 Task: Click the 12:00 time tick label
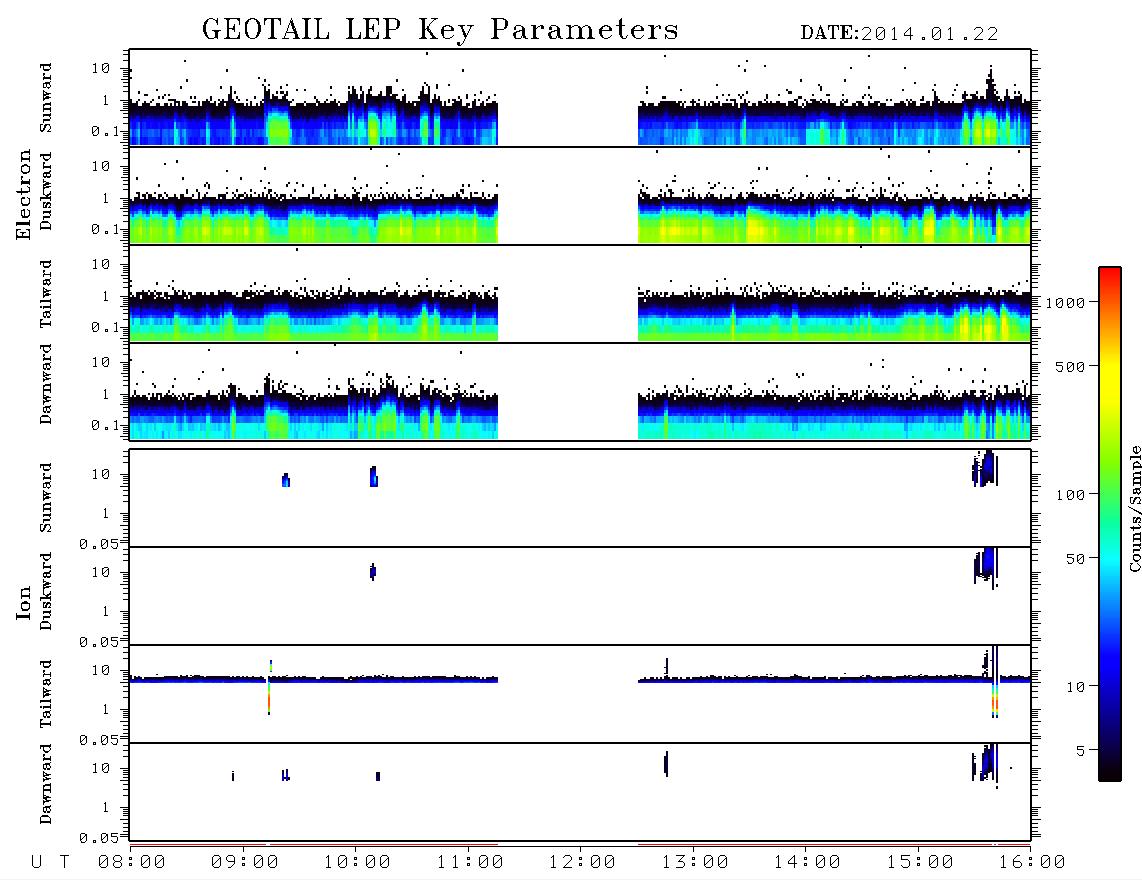click(x=582, y=863)
